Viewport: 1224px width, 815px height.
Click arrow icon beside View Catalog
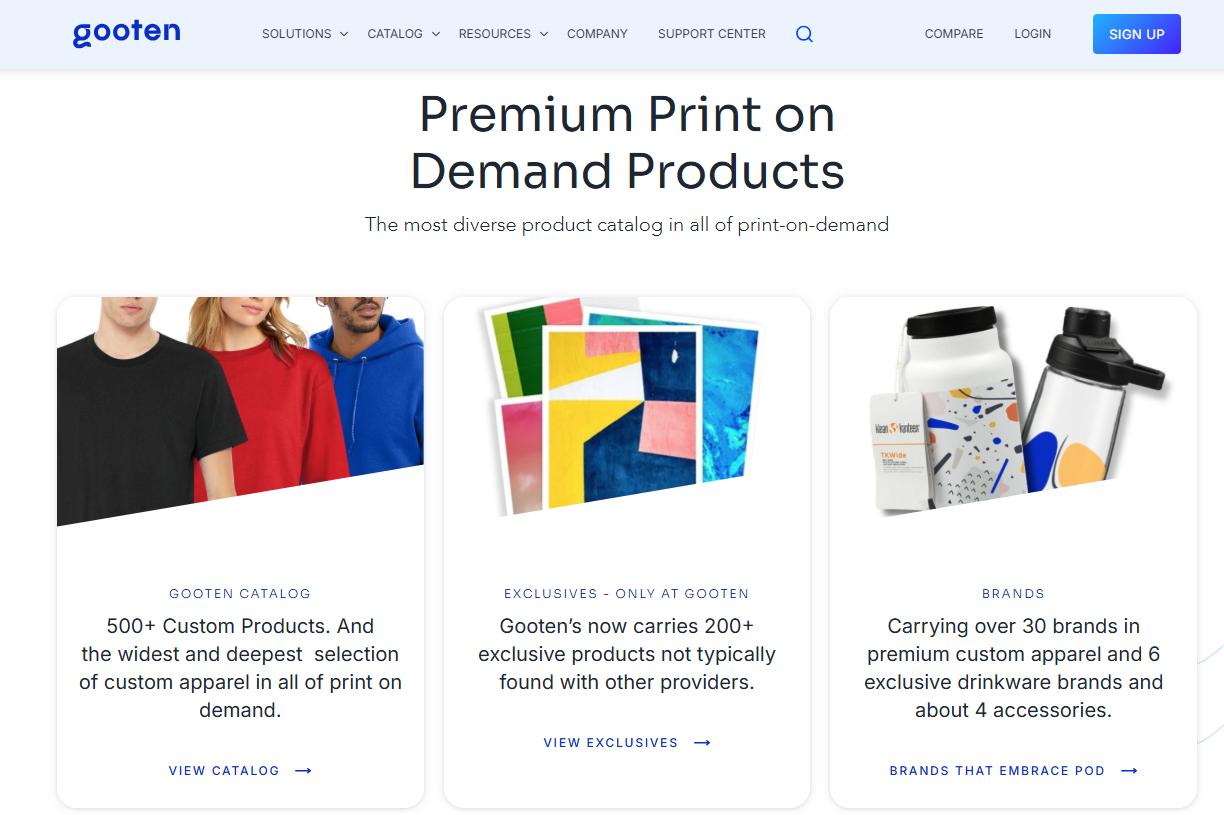(304, 771)
